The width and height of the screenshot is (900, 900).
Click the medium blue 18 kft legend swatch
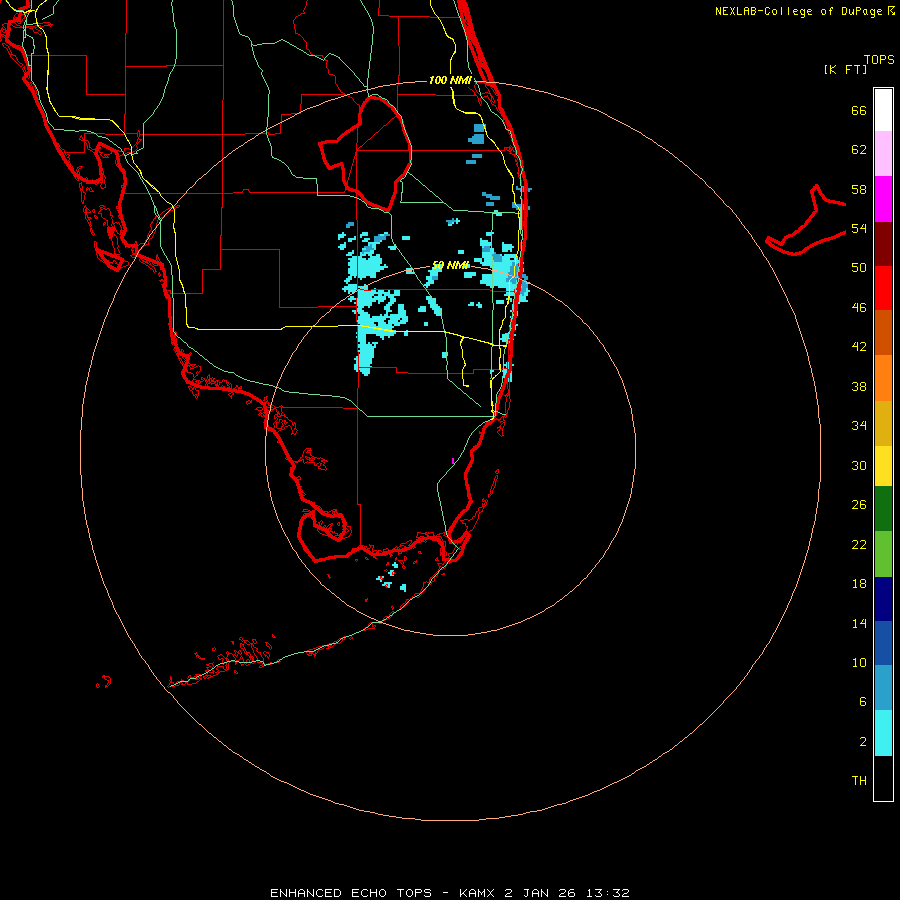click(x=883, y=643)
